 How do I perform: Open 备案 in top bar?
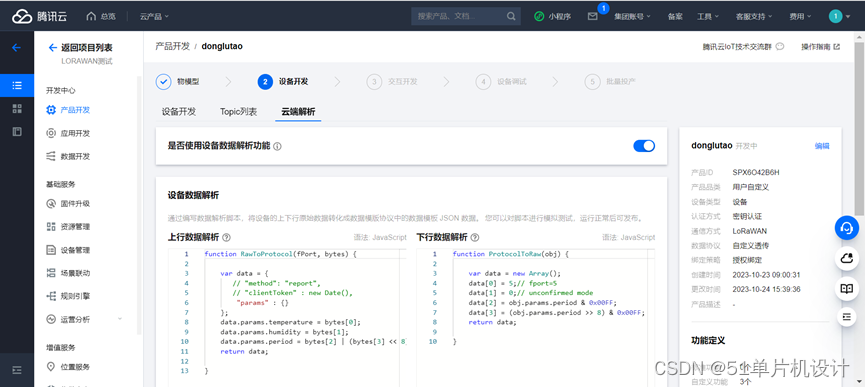click(x=675, y=17)
